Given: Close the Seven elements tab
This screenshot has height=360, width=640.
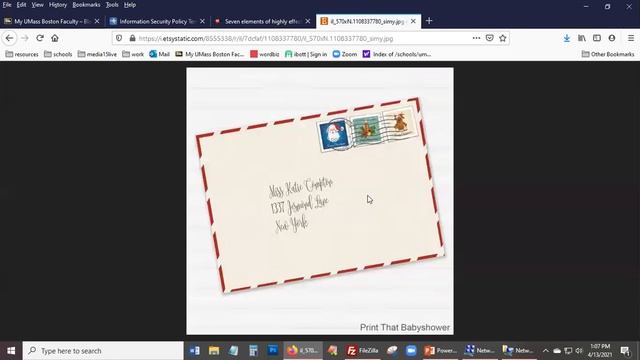Looking at the screenshot, I should [x=307, y=21].
